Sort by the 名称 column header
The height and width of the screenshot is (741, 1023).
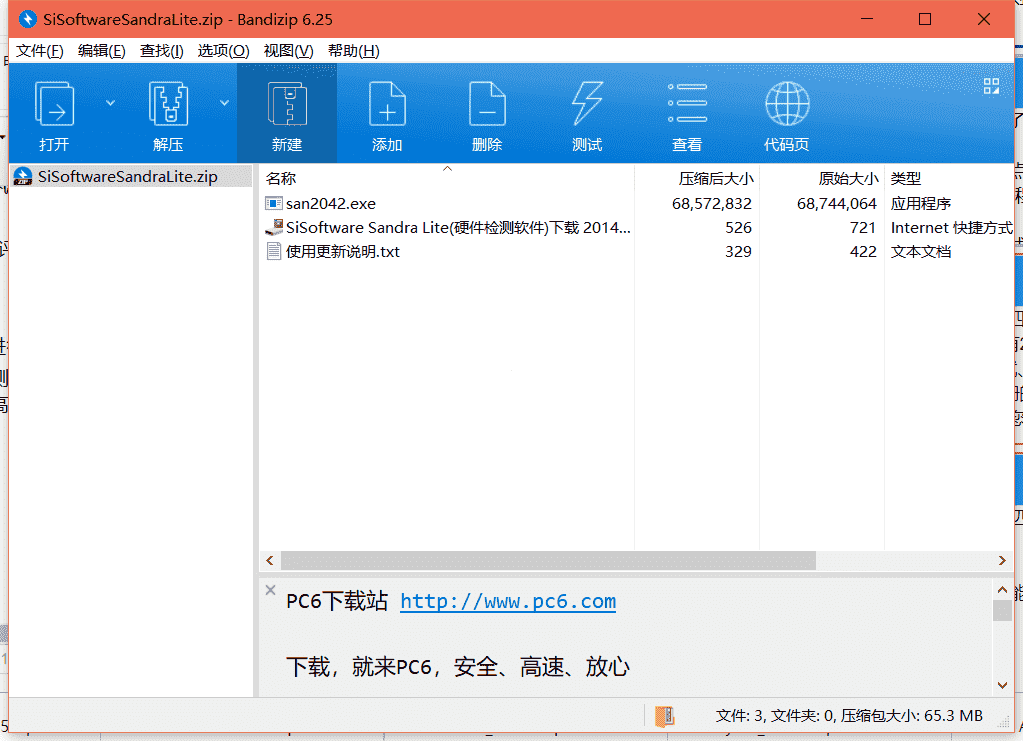[x=447, y=178]
